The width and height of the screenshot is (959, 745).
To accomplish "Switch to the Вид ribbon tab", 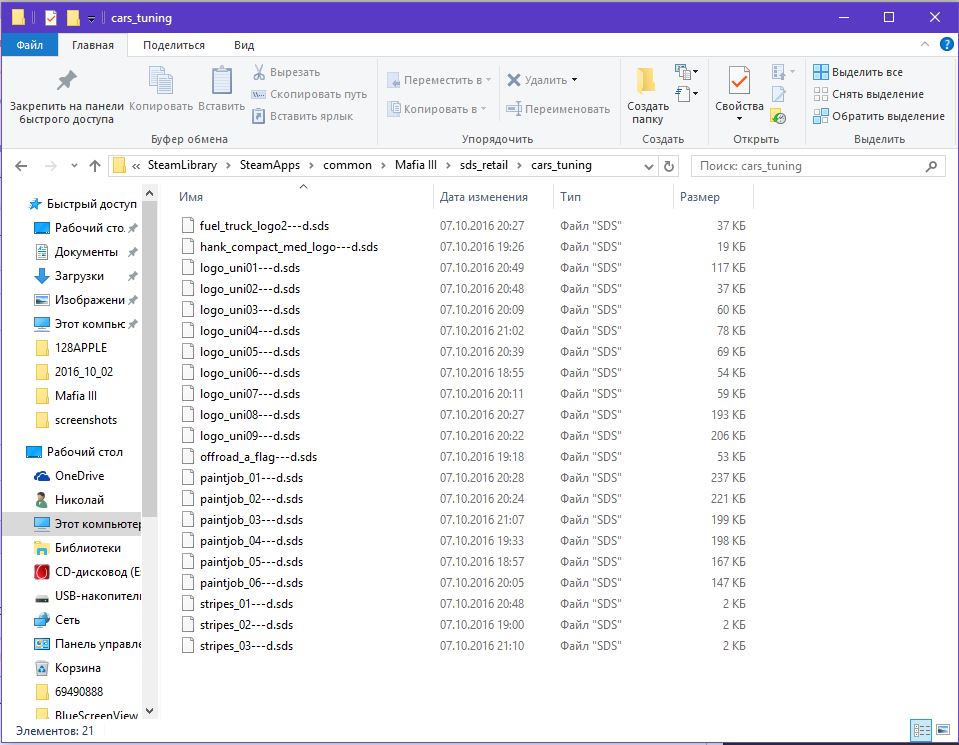I will tap(244, 45).
